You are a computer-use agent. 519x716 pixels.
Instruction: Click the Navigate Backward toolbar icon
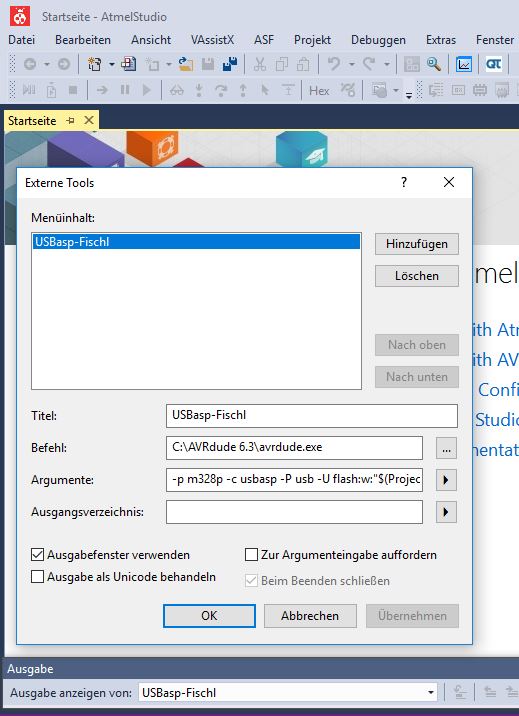pos(30,64)
